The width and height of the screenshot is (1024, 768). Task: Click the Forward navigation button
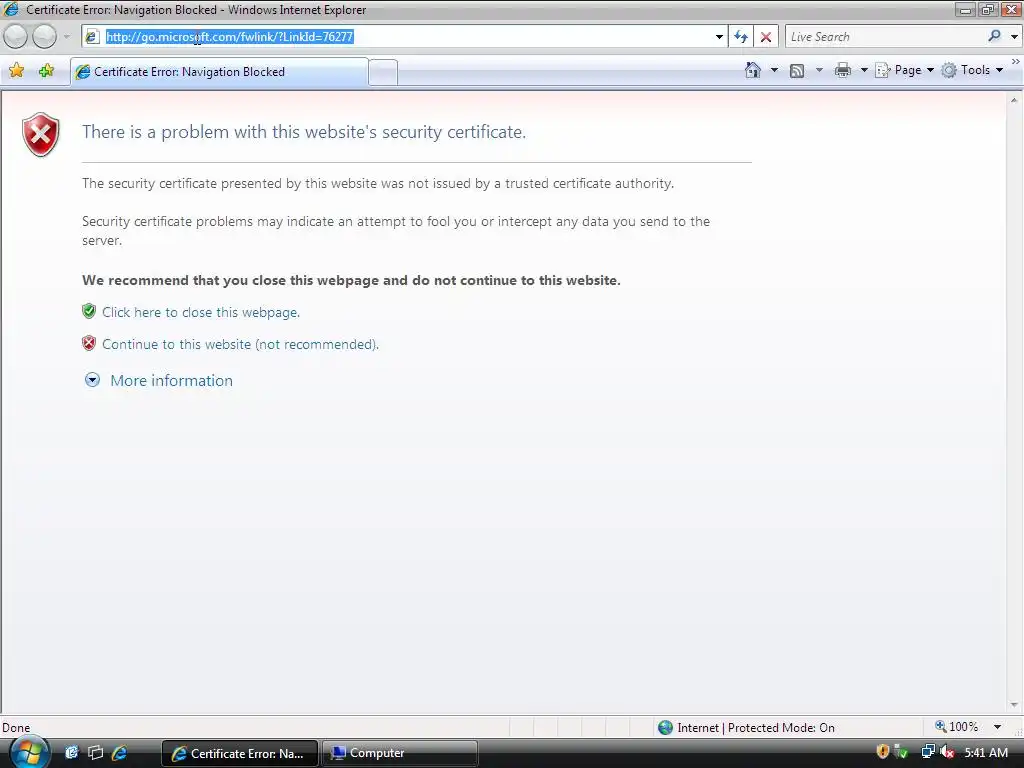point(44,37)
